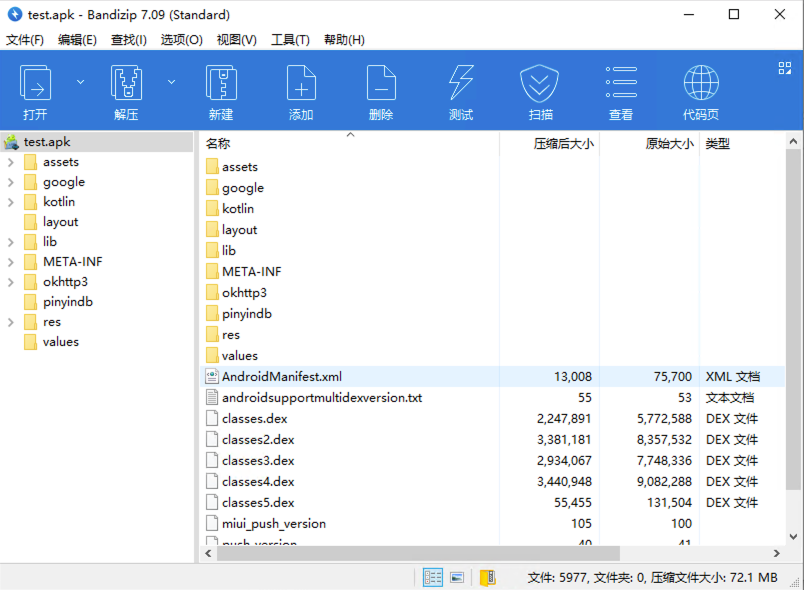The image size is (804, 590).
Task: Click the toolbar layout grid icon
Action: 785,68
